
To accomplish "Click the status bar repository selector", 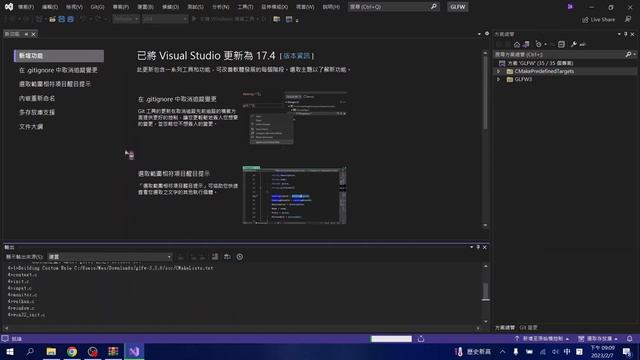I will [598, 339].
